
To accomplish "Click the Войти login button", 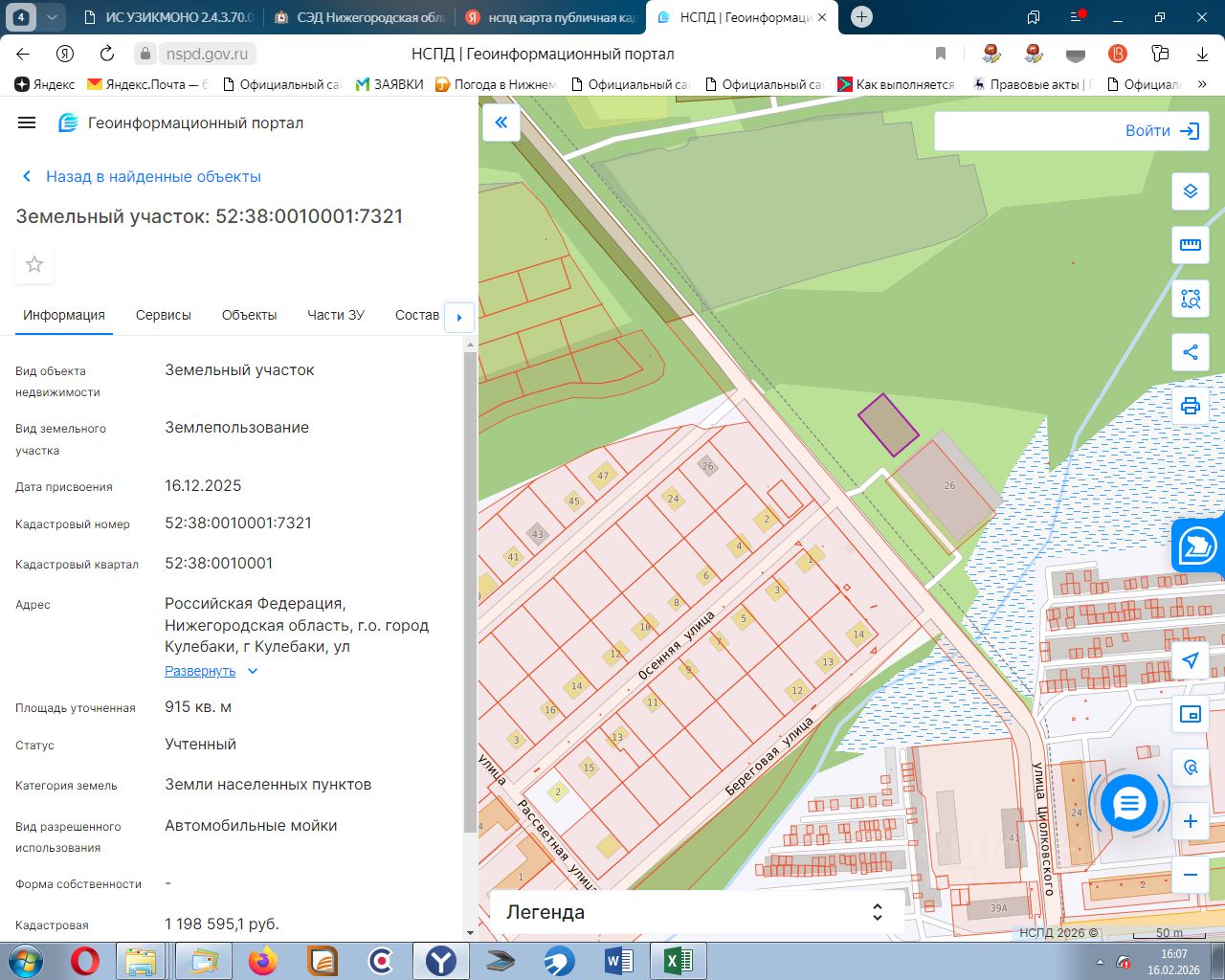I will pos(1161,131).
